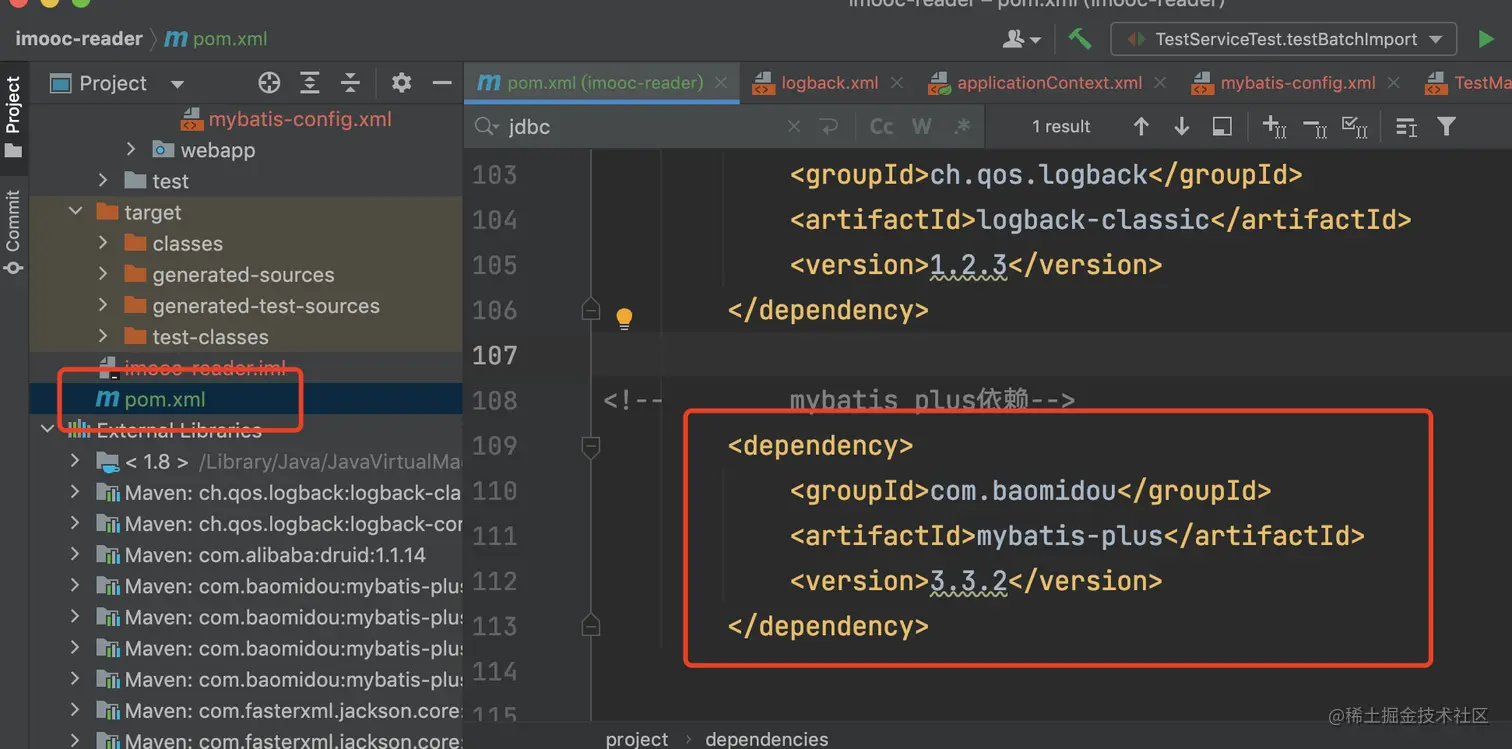Click the lines icon left of the funnel filter
This screenshot has height=749, width=1512.
1406,127
